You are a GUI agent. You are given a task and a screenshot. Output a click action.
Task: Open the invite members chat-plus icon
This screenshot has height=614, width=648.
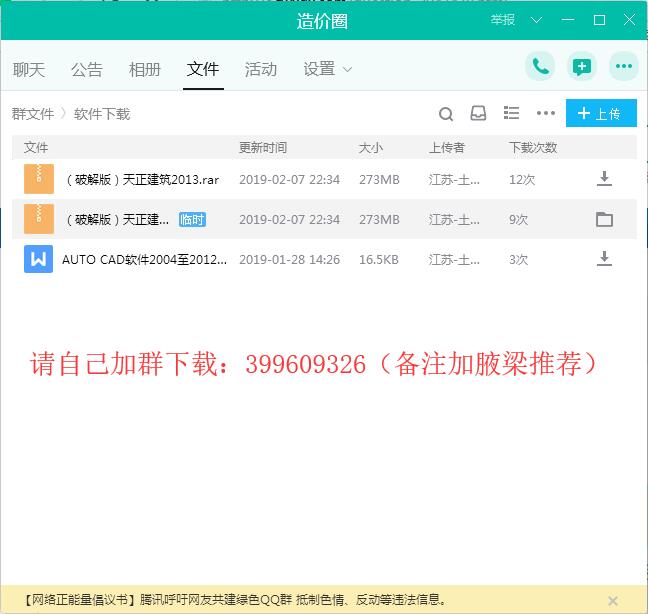point(582,66)
